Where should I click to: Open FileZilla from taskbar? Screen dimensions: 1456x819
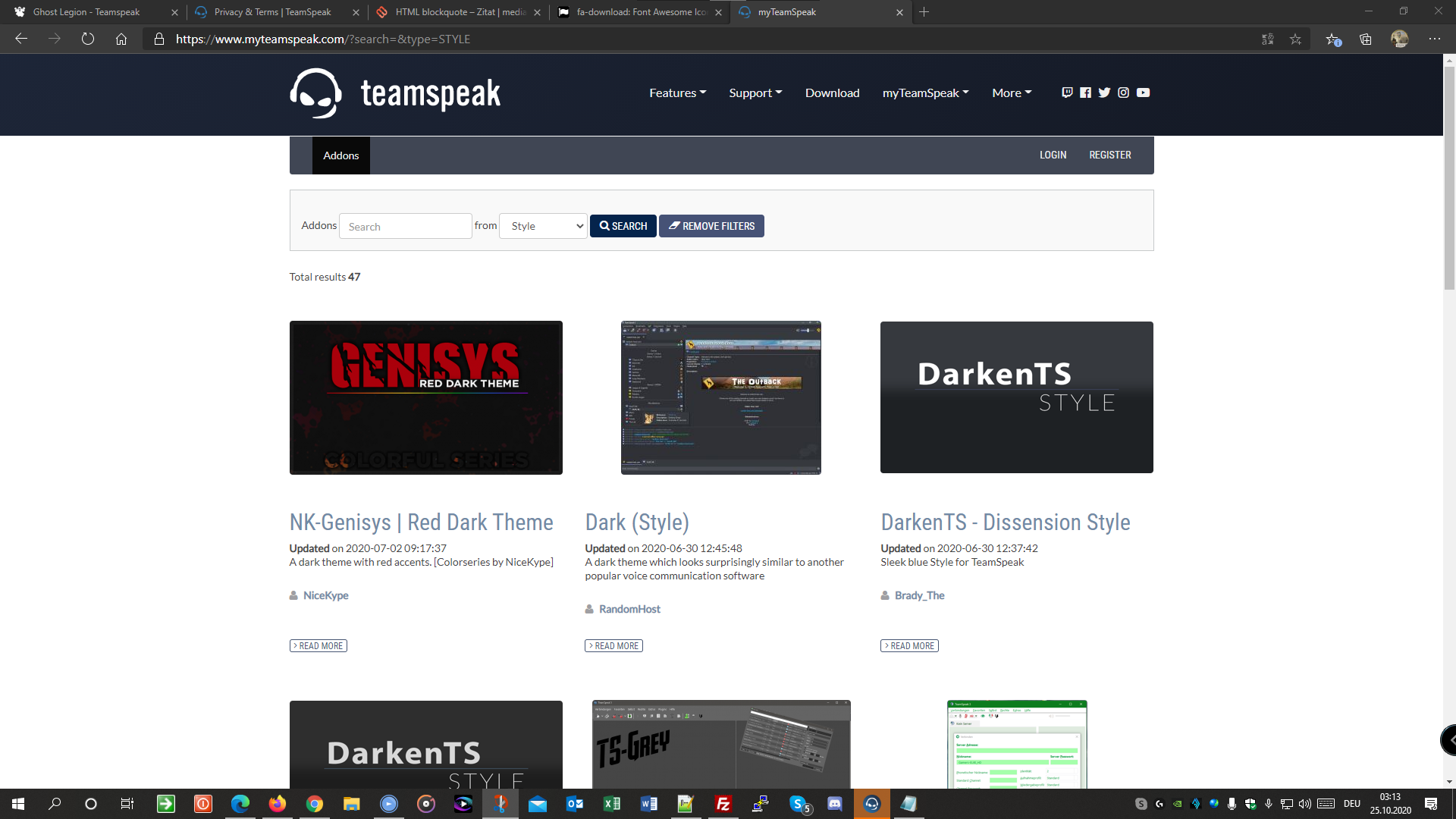click(723, 804)
